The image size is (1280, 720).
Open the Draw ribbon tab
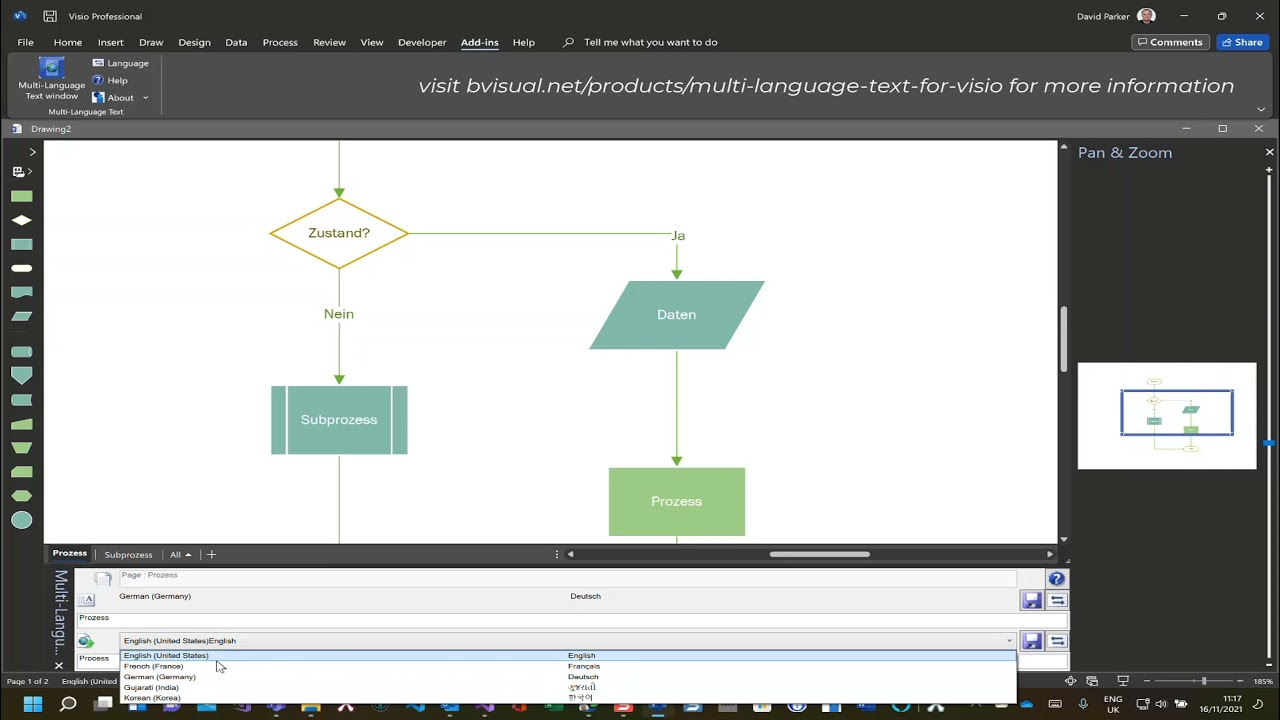tap(151, 42)
